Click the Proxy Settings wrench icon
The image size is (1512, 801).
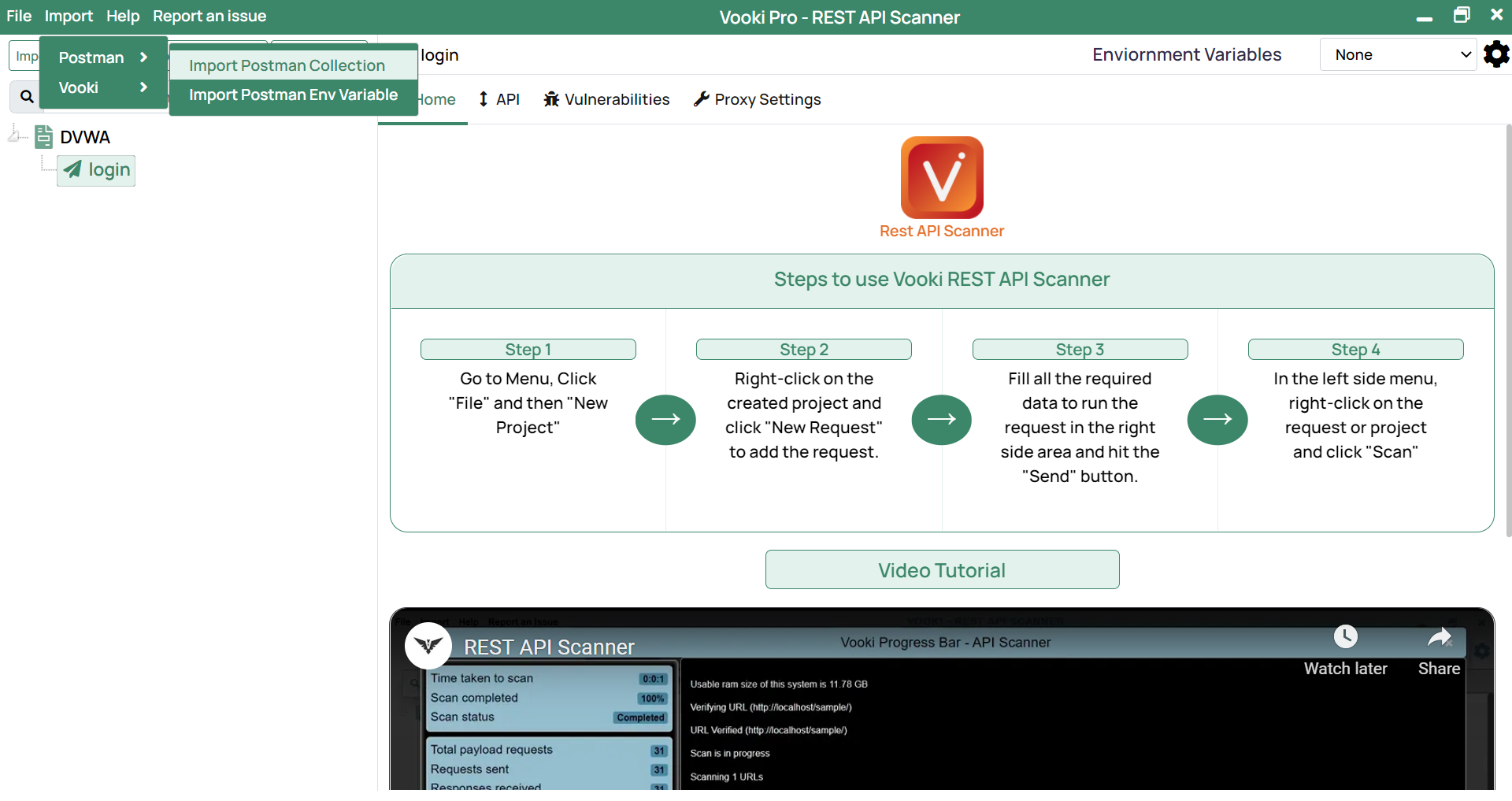701,99
